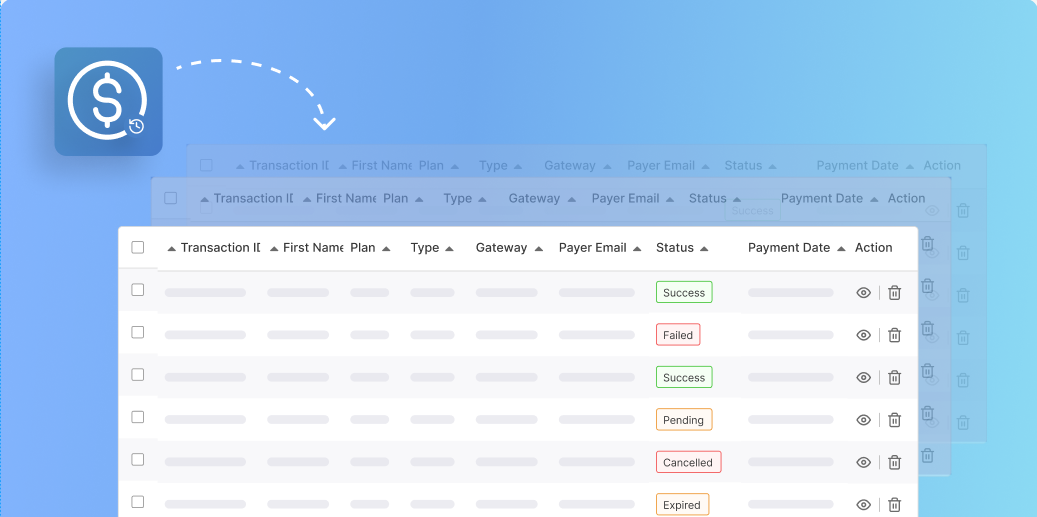View the Cancelled transaction via eye icon
The width and height of the screenshot is (1037, 517).
864,462
